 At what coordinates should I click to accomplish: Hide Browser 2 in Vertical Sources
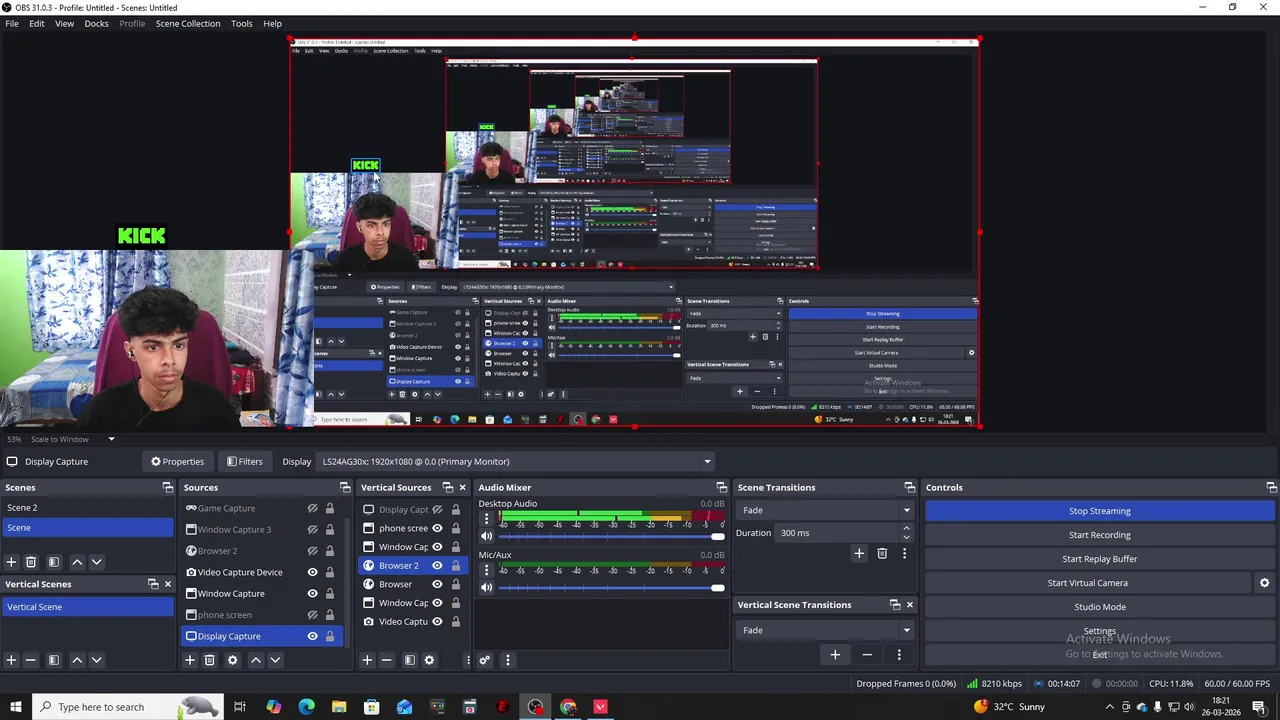437,566
